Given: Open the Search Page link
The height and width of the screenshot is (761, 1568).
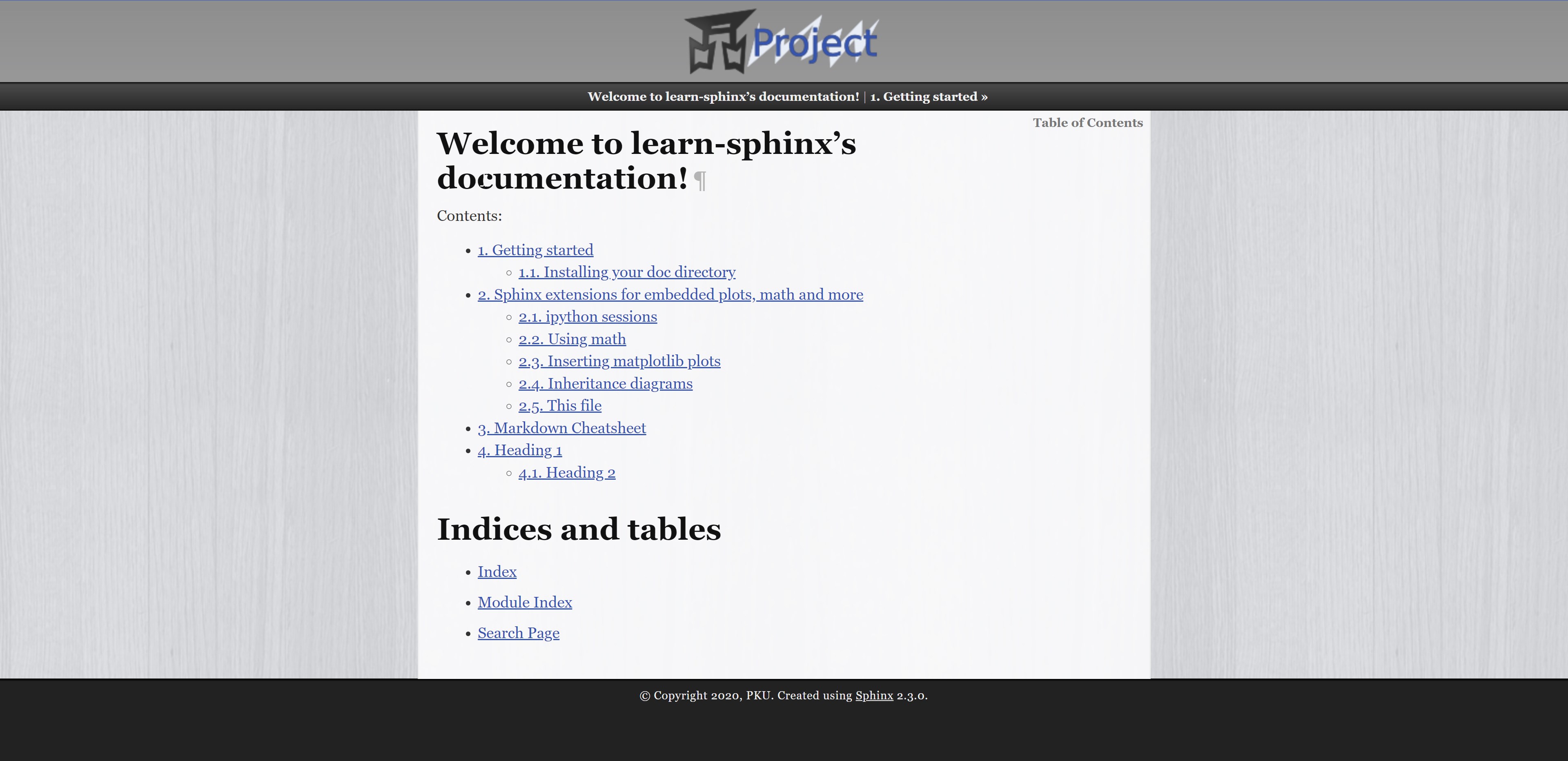Looking at the screenshot, I should click(x=518, y=632).
